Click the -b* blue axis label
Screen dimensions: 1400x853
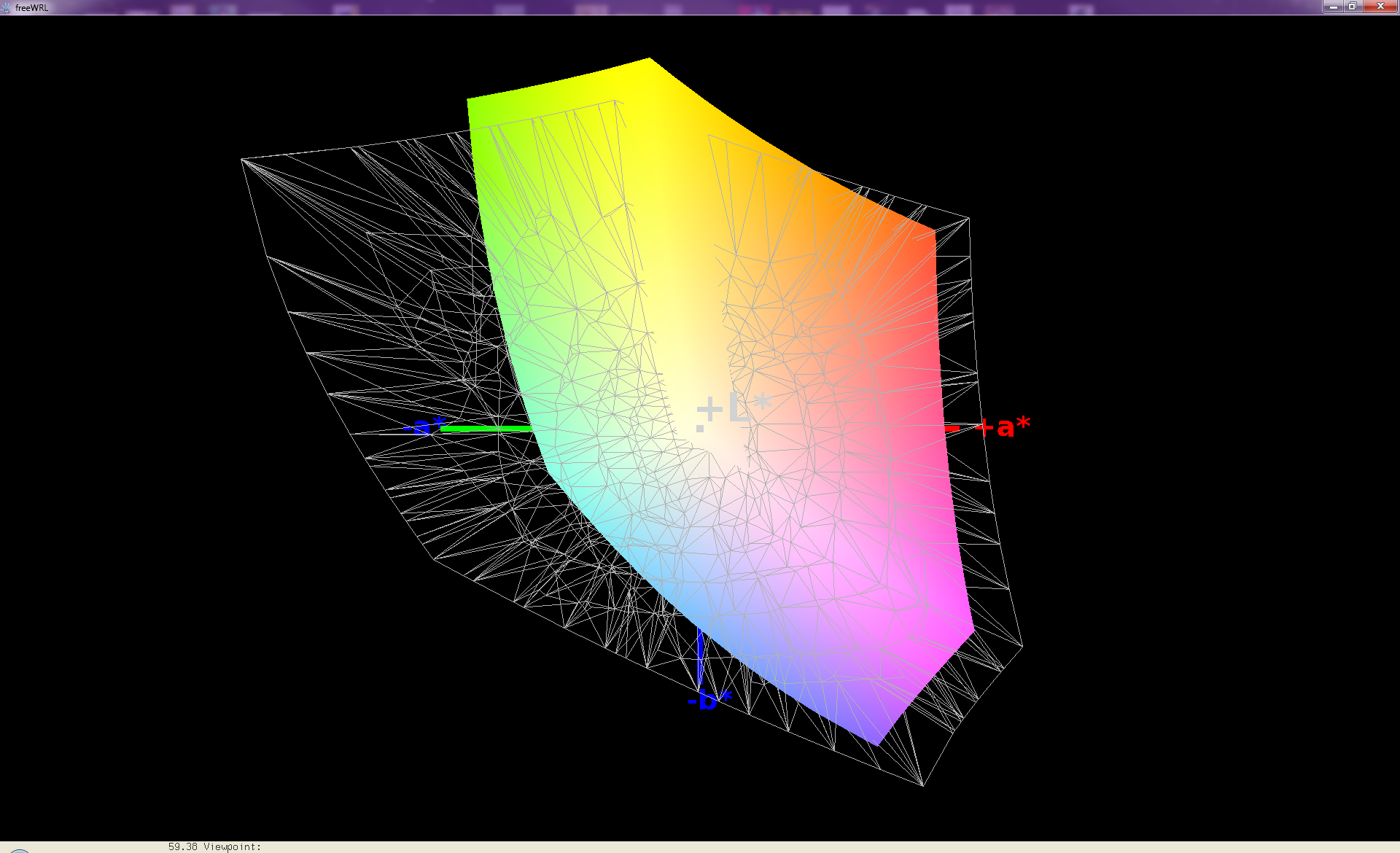pyautogui.click(x=709, y=701)
